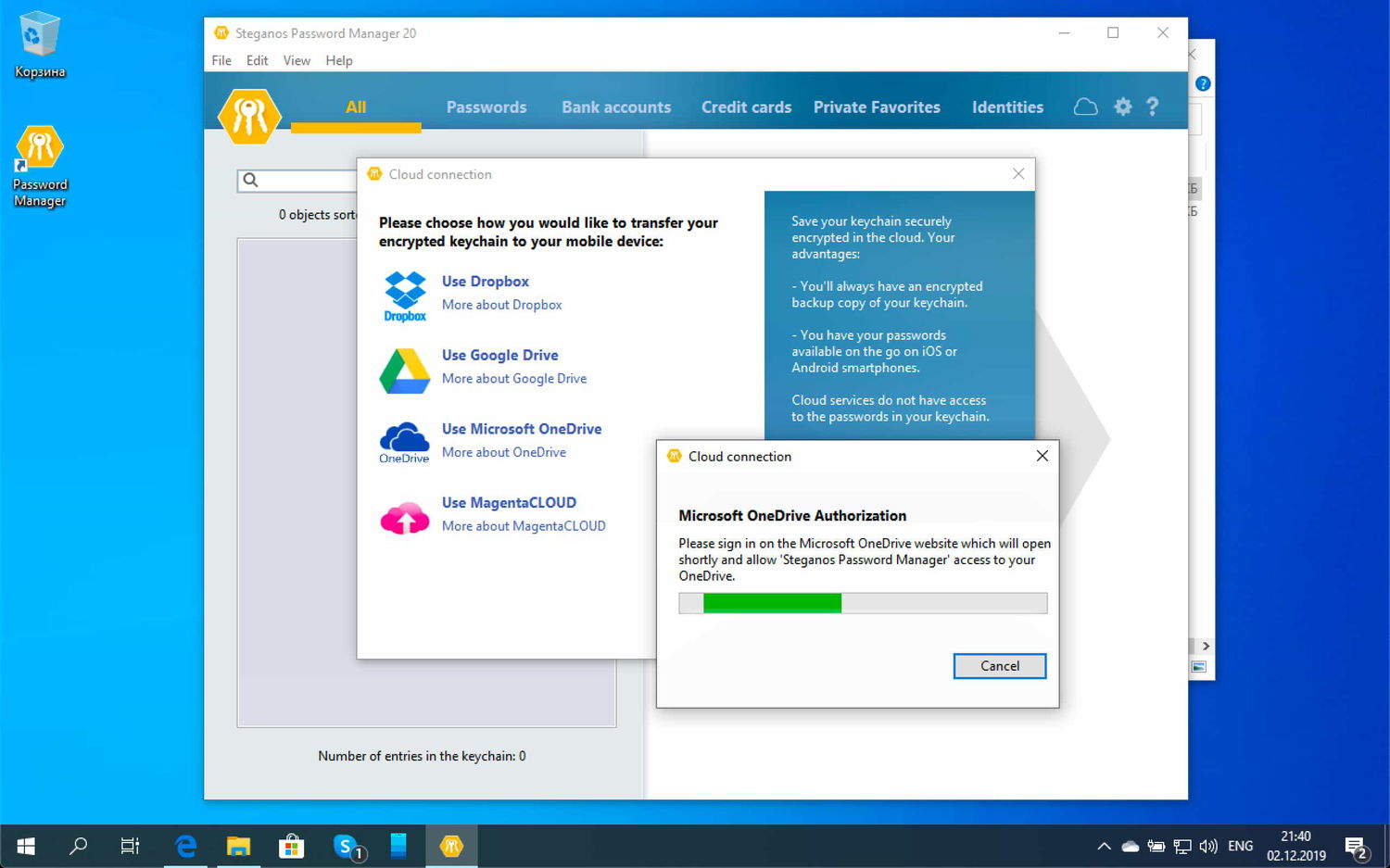Click the Steganos taskbar app icon
1390x868 pixels.
tap(451, 846)
